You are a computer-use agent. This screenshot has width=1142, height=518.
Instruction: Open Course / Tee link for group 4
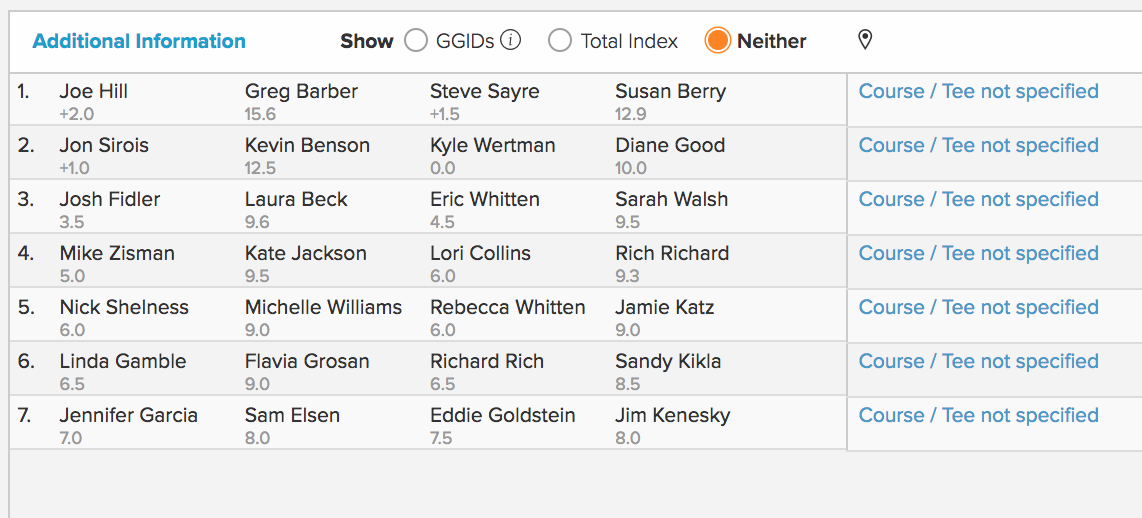pos(978,253)
